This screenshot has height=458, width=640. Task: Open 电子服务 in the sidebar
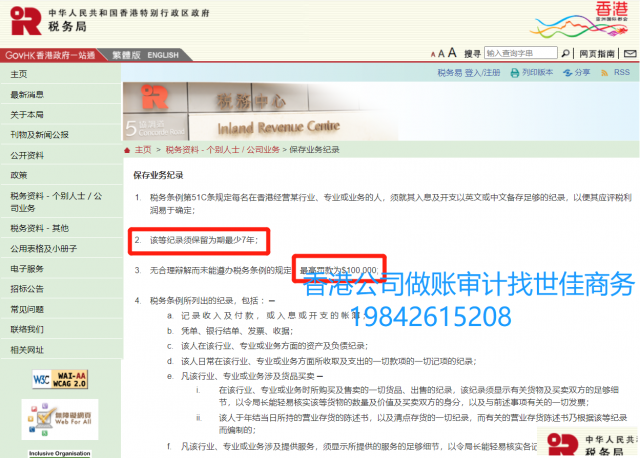coord(61,269)
